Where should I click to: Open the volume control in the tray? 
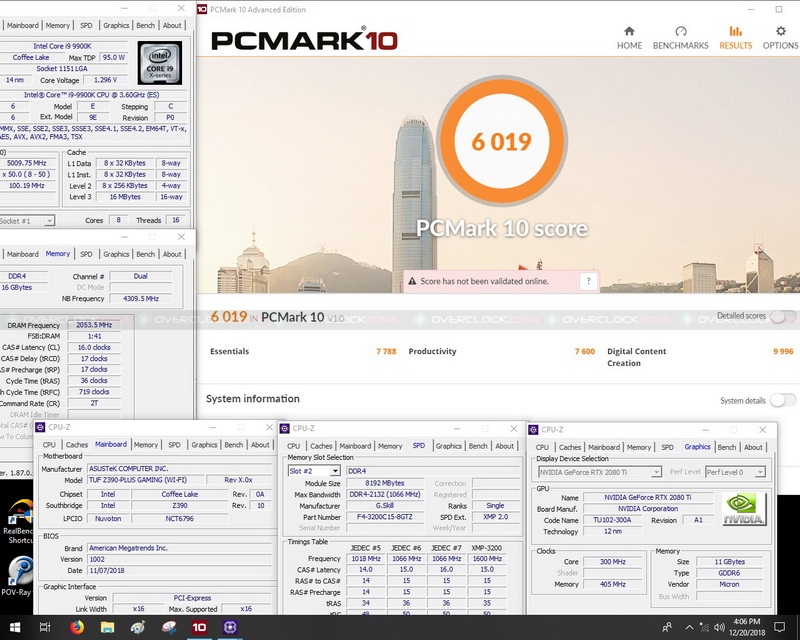(719, 627)
